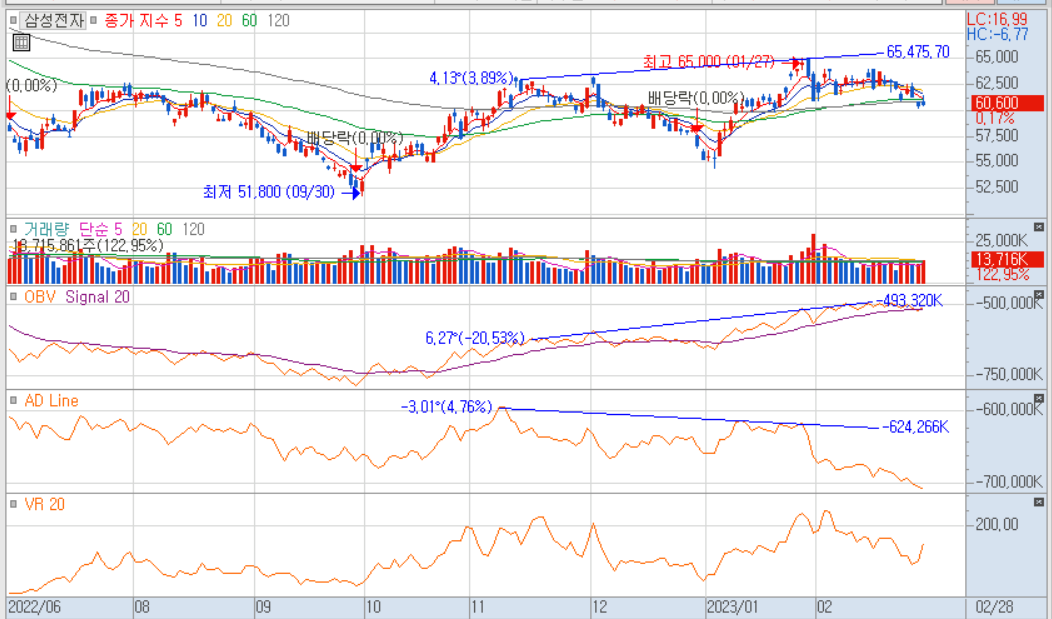
Task: Click the 6,27°(-20,53%) OBV trendline label
Action: [475, 338]
